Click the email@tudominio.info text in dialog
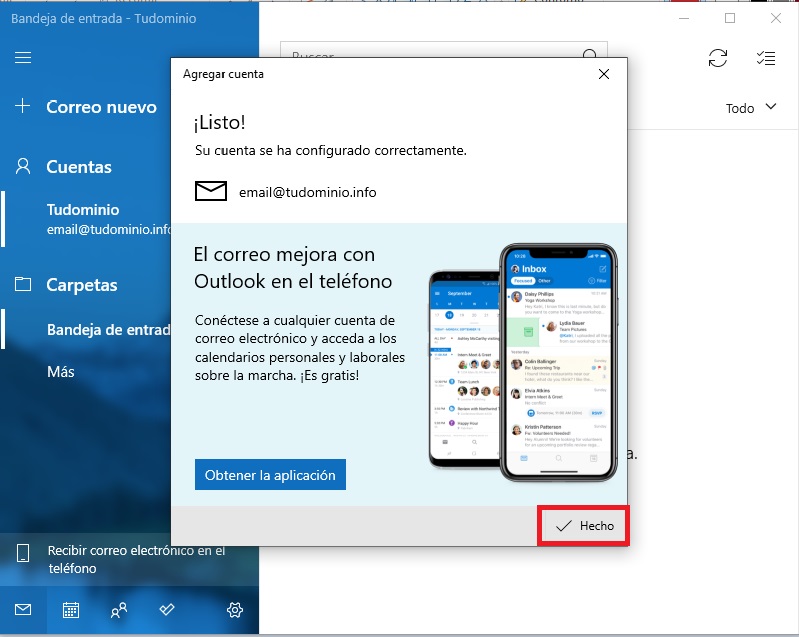The width and height of the screenshot is (799, 637). 308,192
